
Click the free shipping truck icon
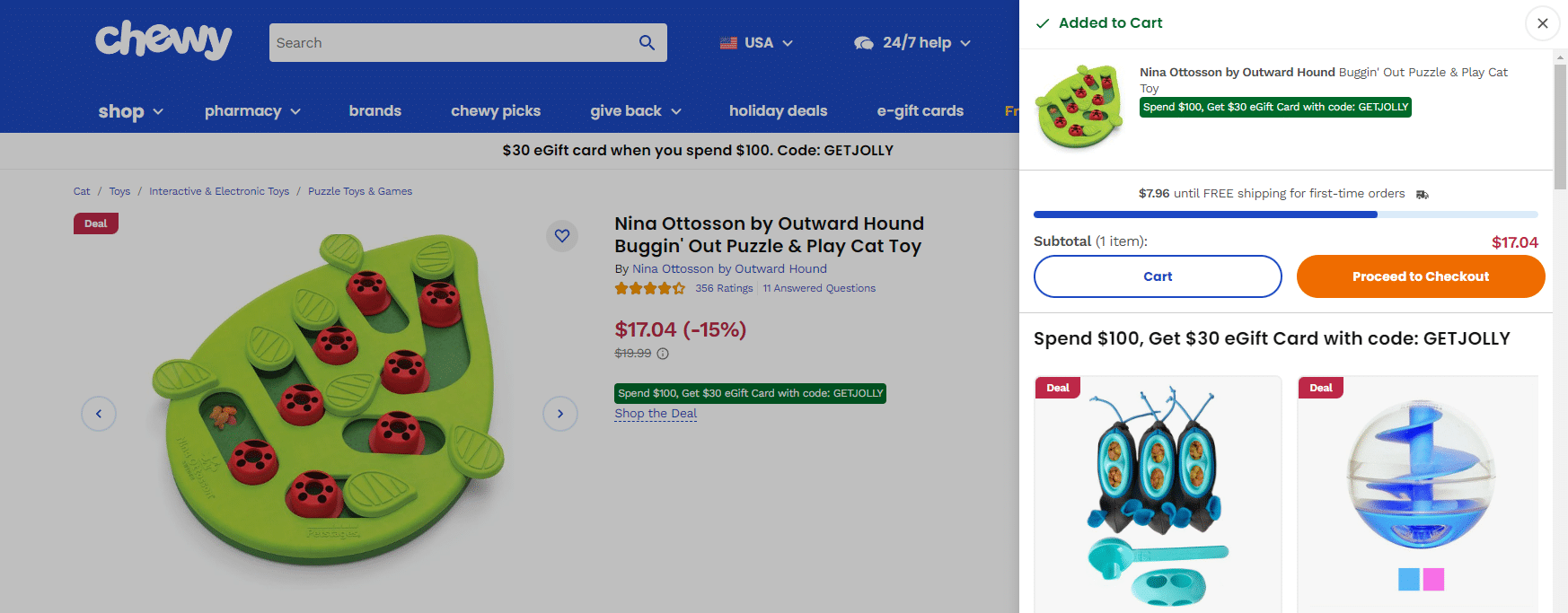[1423, 193]
